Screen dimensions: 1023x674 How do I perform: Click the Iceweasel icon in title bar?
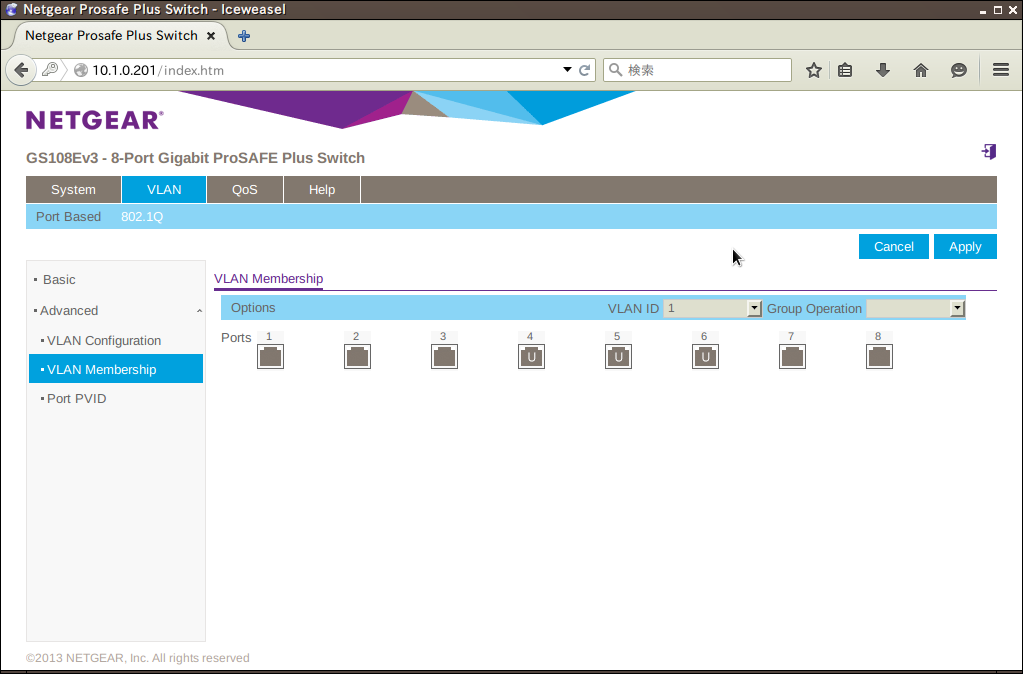point(11,9)
